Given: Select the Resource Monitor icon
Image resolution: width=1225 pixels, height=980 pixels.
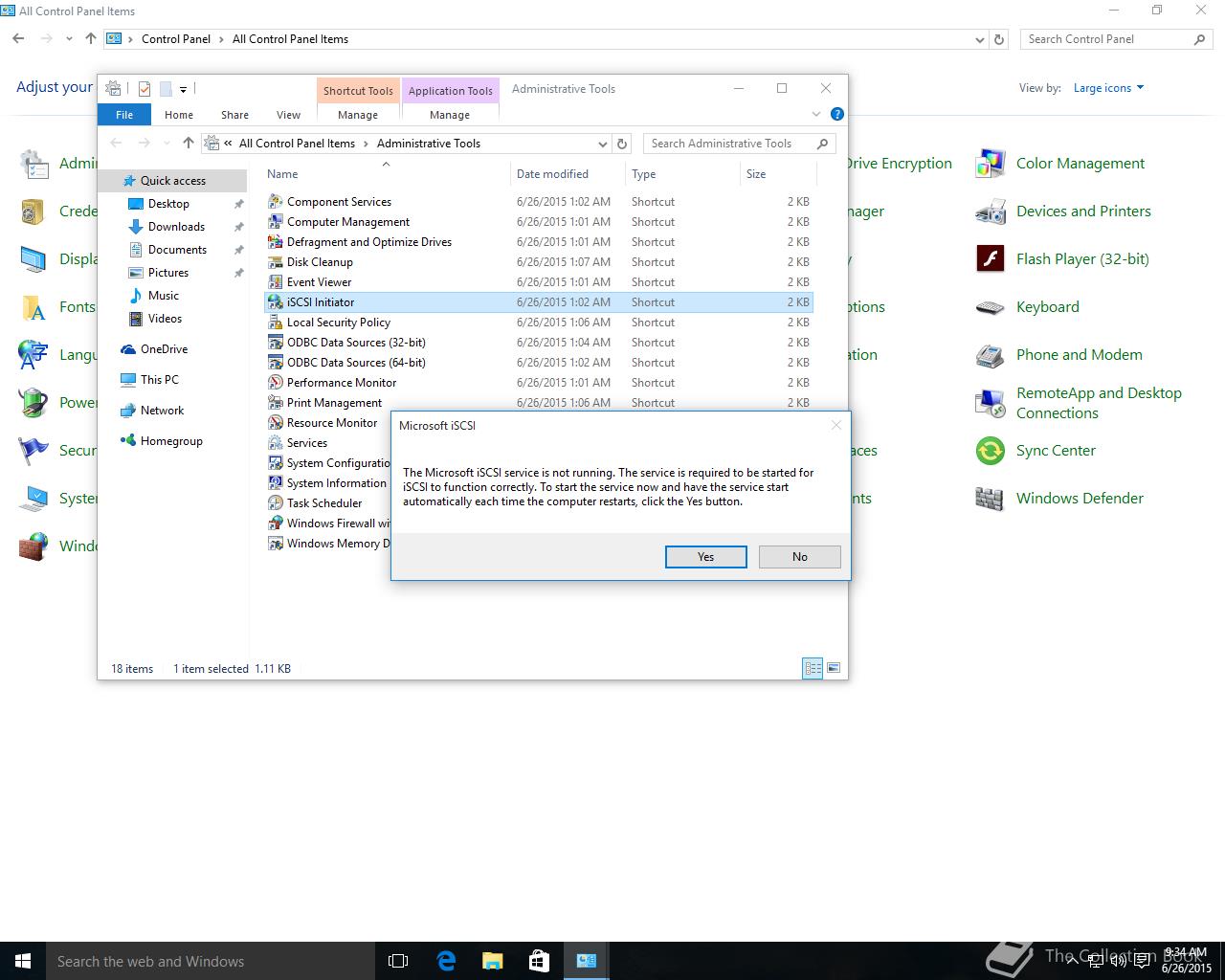Looking at the screenshot, I should tap(276, 423).
